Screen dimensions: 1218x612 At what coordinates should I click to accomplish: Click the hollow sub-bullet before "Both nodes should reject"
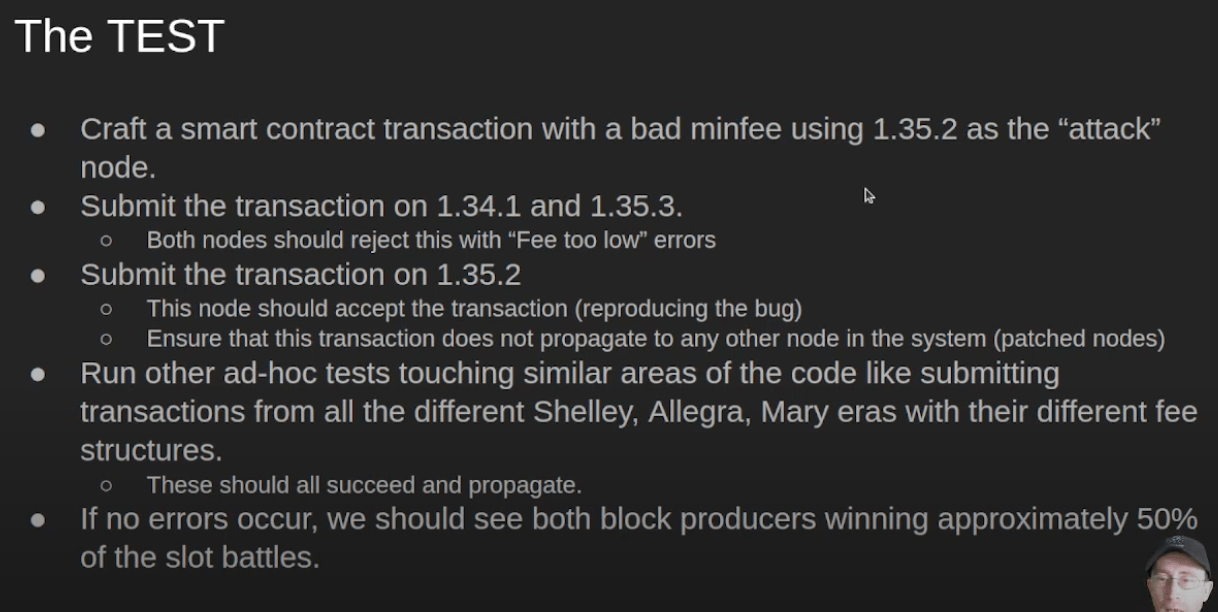(x=106, y=241)
